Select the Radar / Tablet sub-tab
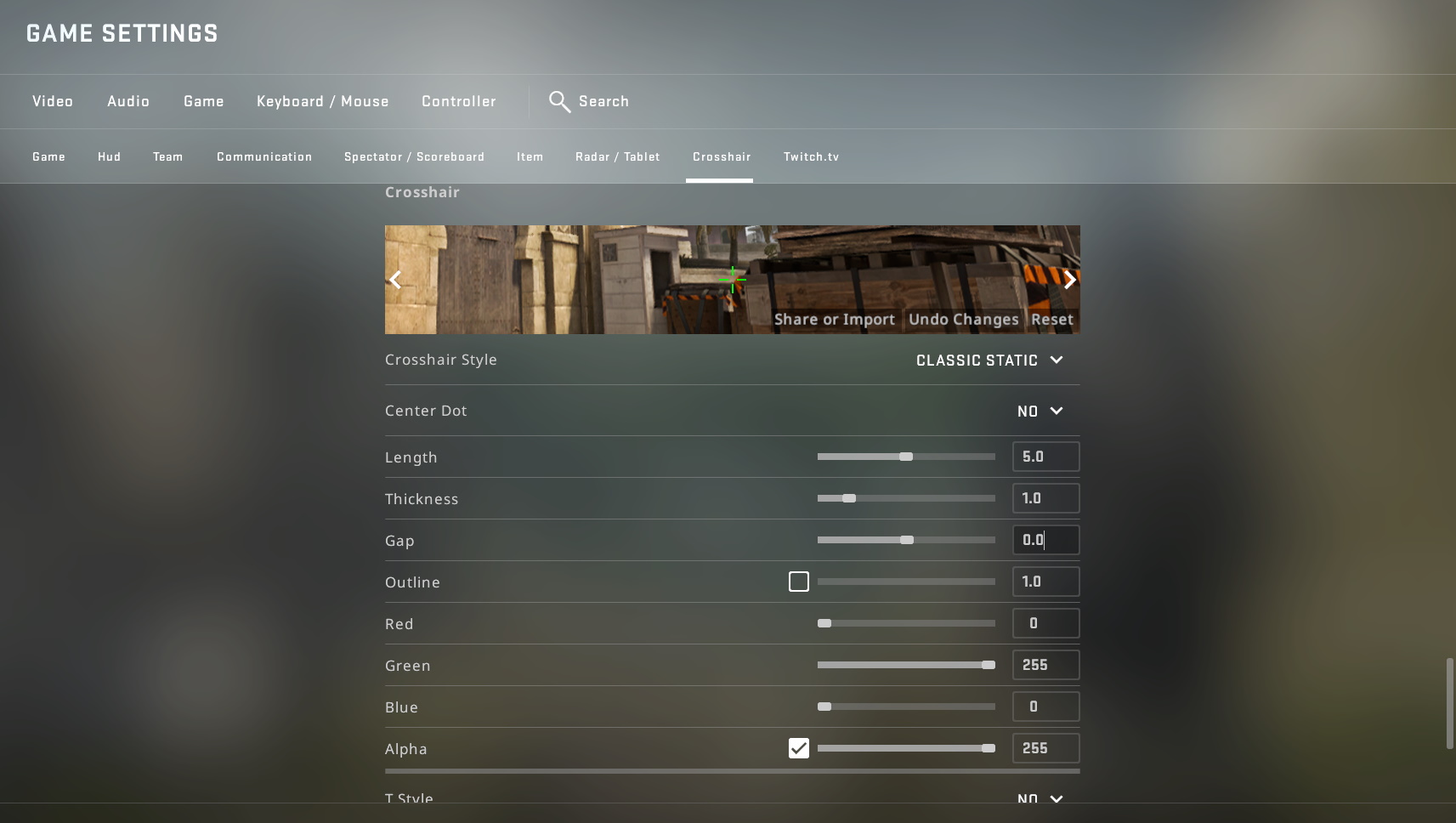This screenshot has height=823, width=1456. click(618, 156)
